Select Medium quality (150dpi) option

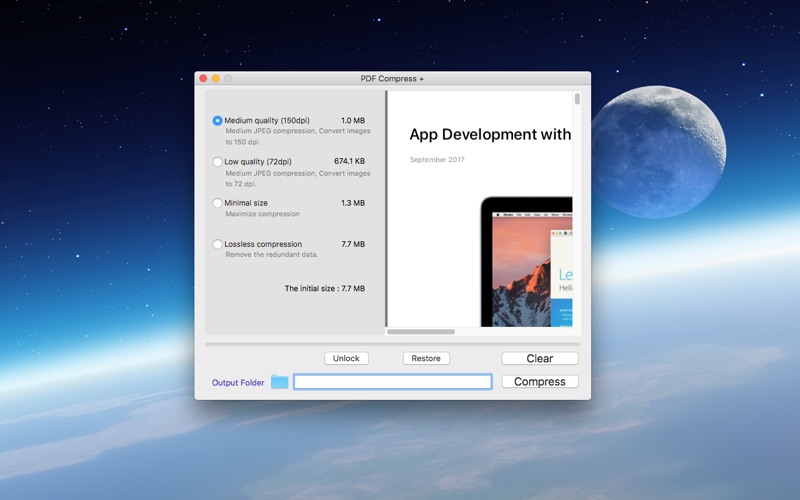click(x=217, y=120)
